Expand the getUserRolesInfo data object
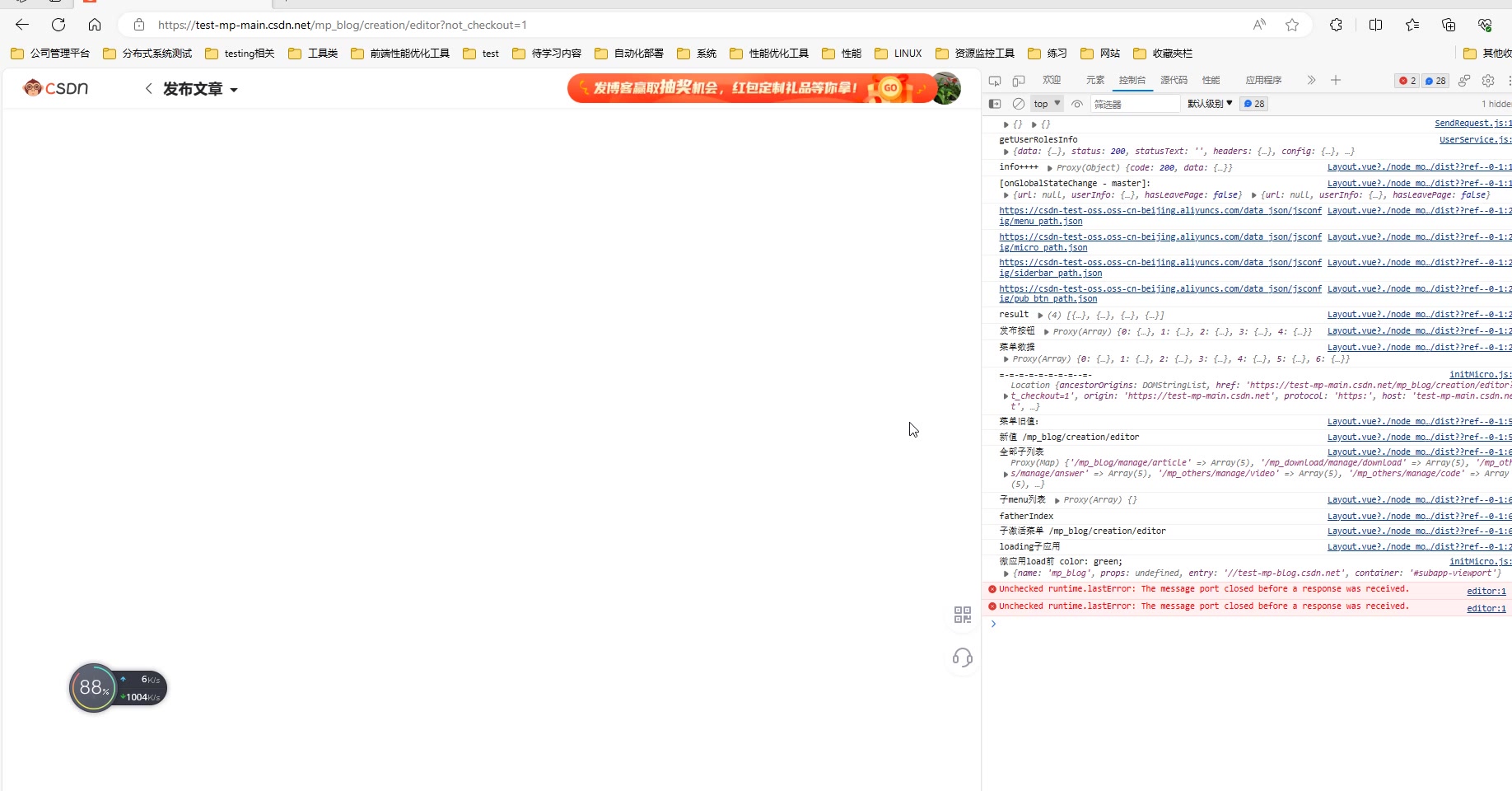Viewport: 1512px width, 791px height. [x=1006, y=152]
